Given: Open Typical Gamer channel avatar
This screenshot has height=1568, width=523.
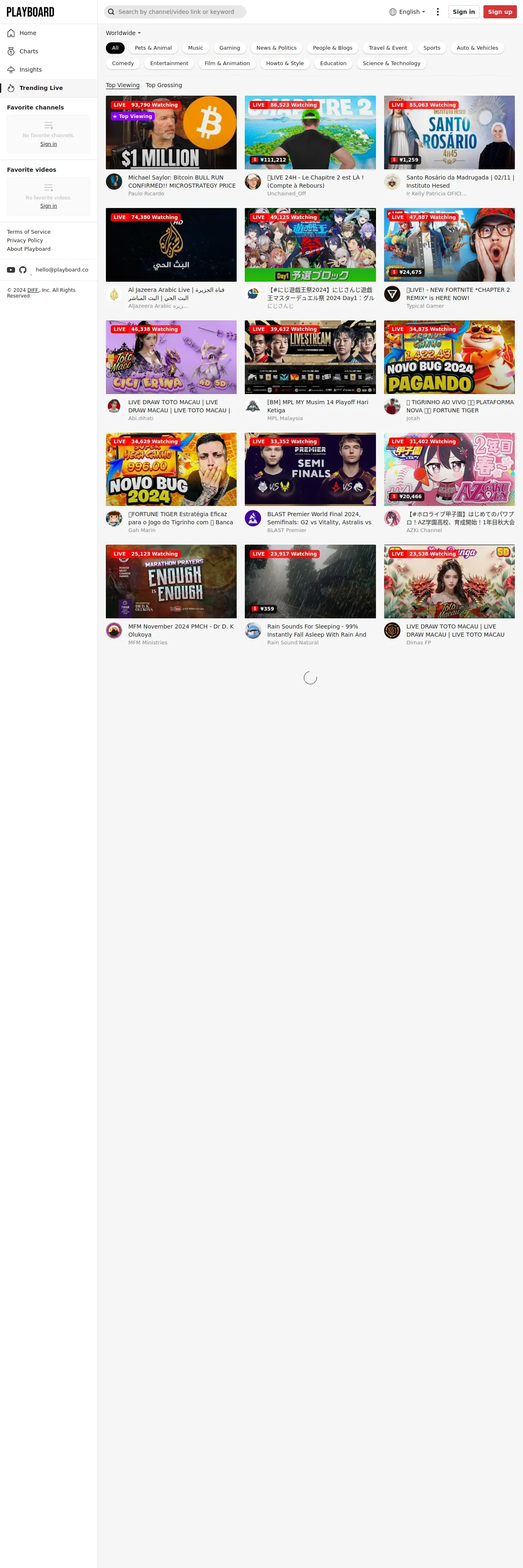Looking at the screenshot, I should (x=392, y=294).
